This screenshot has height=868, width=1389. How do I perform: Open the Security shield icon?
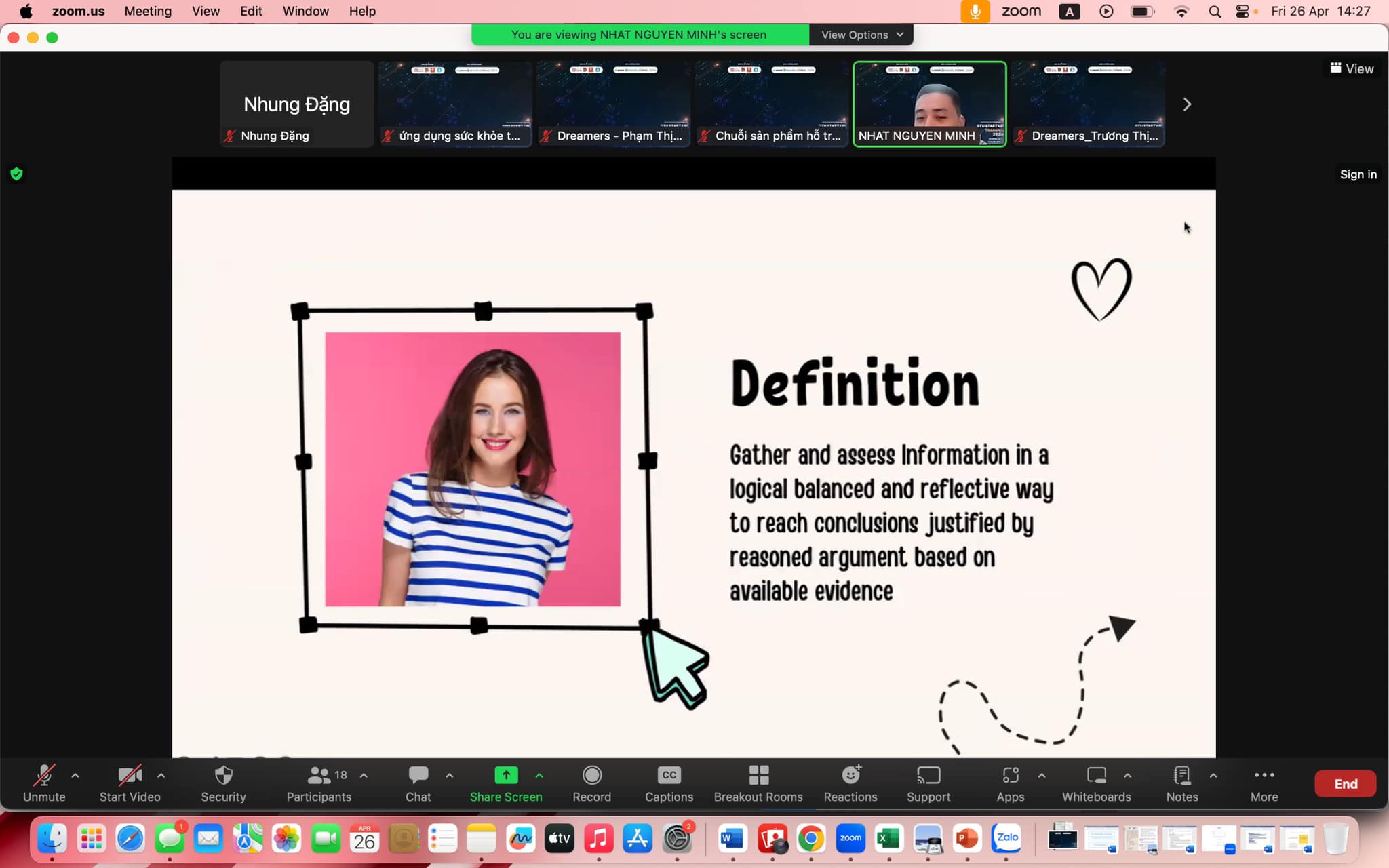tap(223, 776)
